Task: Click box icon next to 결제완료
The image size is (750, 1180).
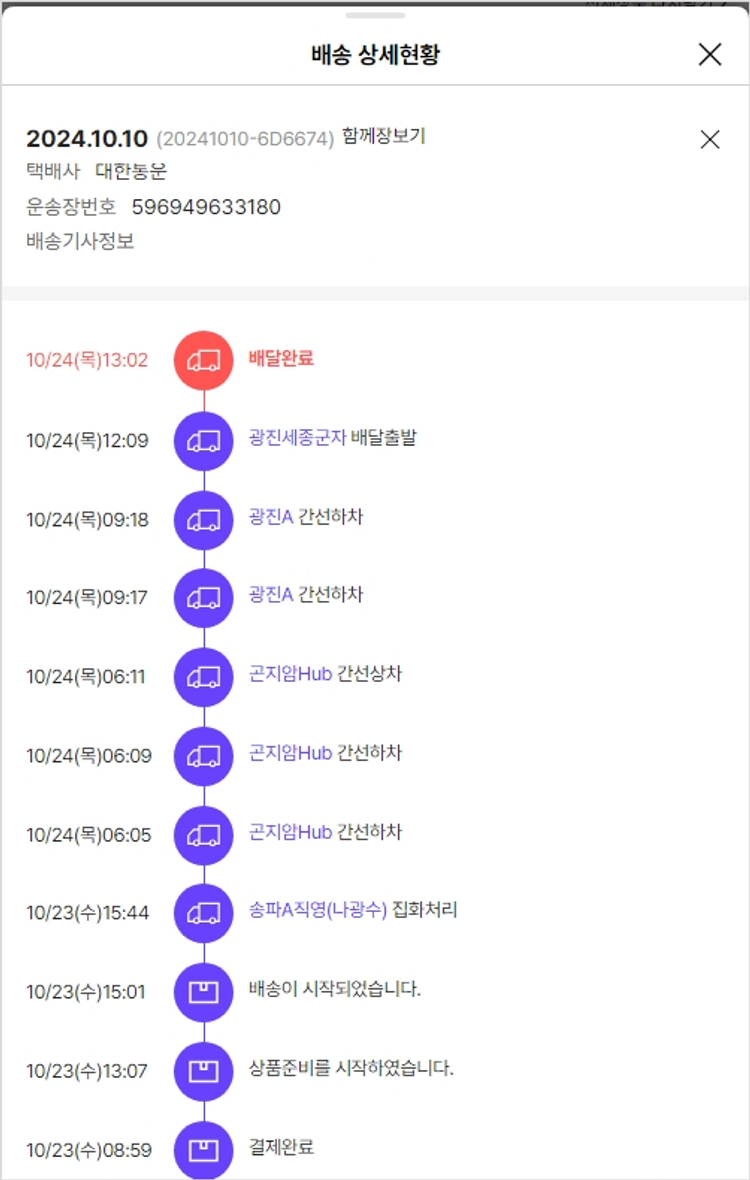Action: pyautogui.click(x=204, y=1150)
